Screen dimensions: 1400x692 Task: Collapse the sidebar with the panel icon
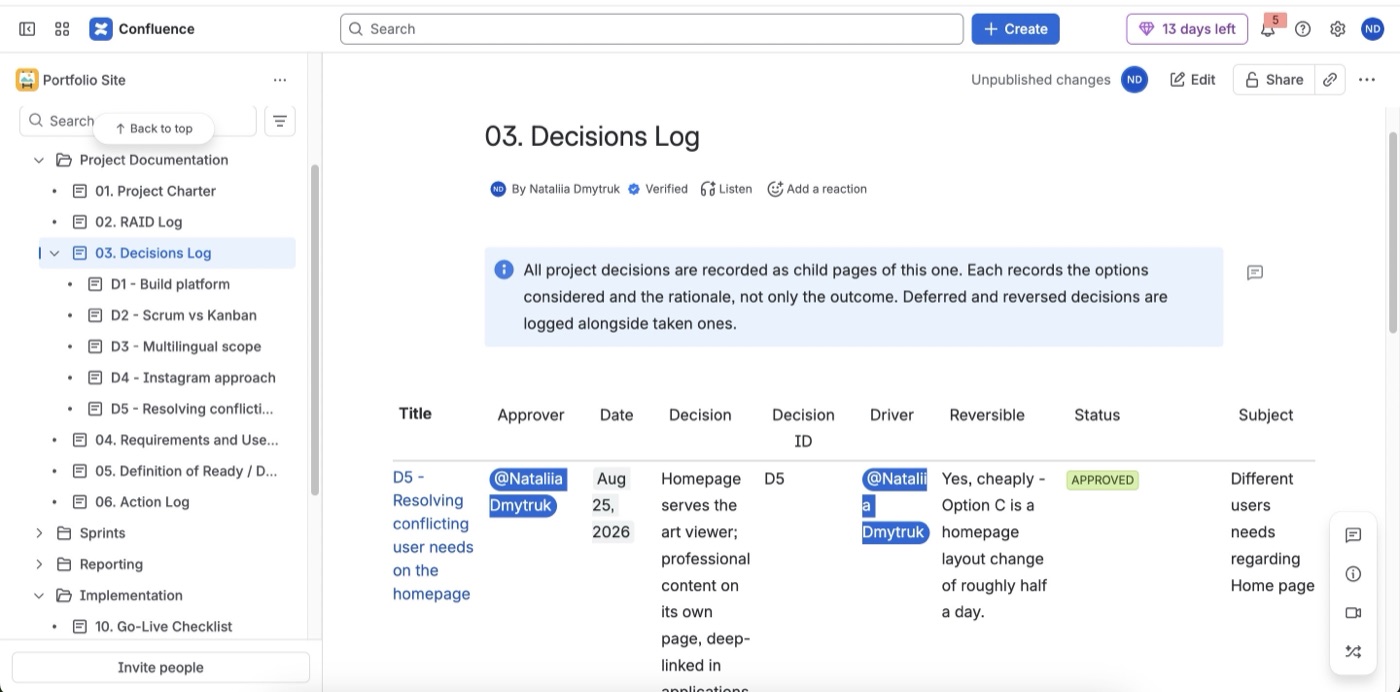[x=27, y=29]
